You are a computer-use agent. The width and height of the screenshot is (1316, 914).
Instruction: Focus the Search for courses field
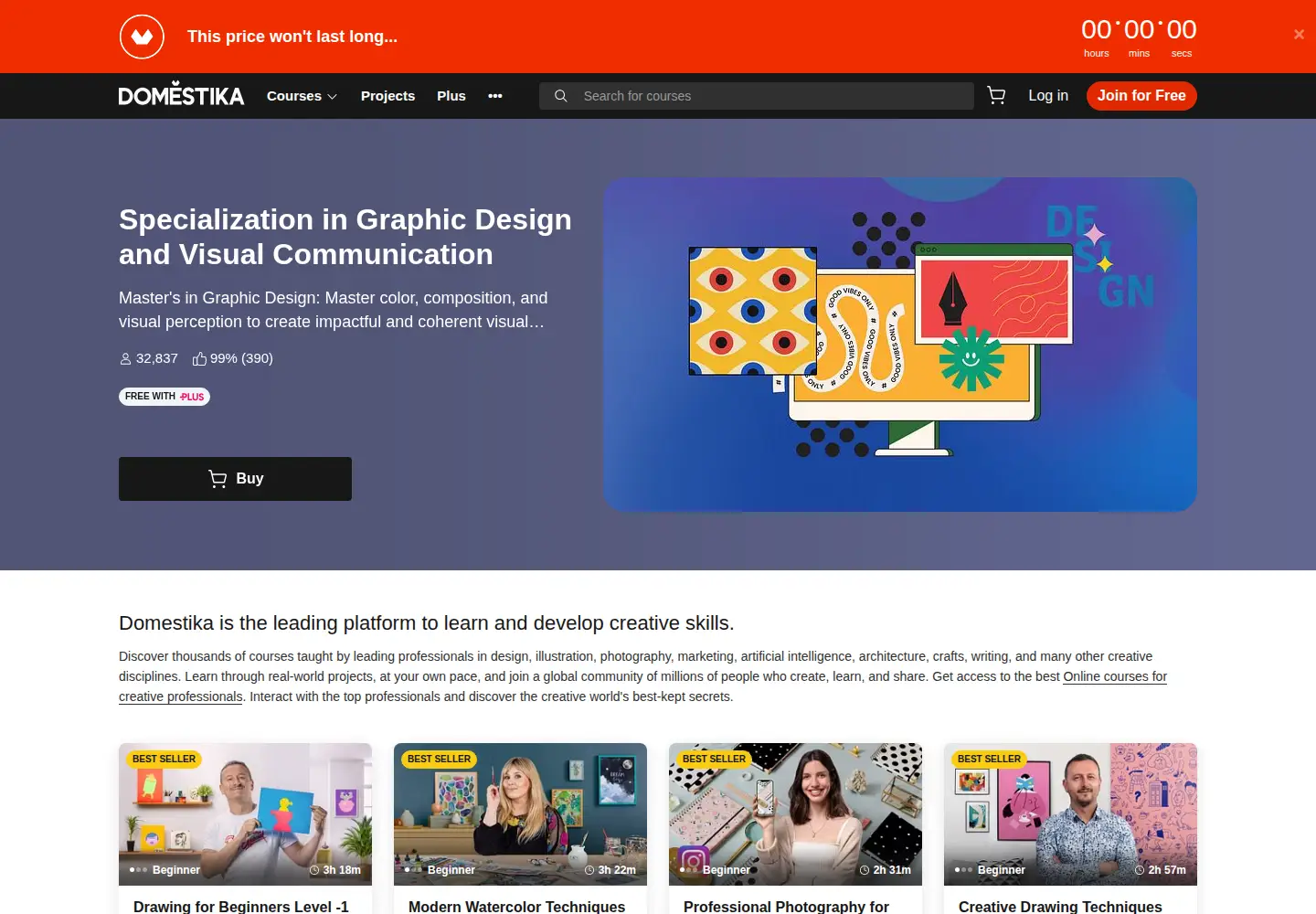click(x=757, y=96)
